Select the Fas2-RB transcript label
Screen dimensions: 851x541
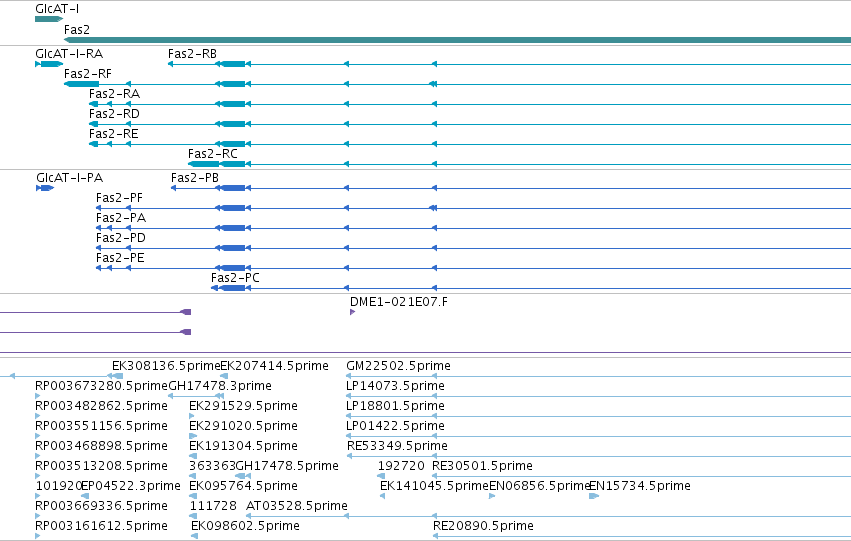point(192,54)
